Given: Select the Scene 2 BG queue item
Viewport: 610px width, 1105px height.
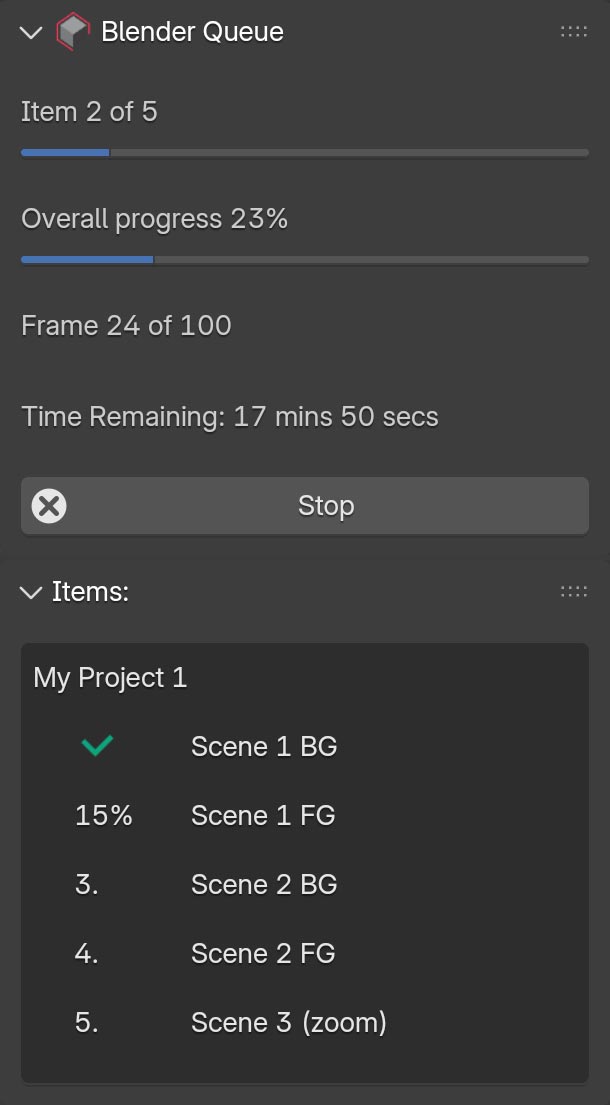Looking at the screenshot, I should [x=264, y=885].
